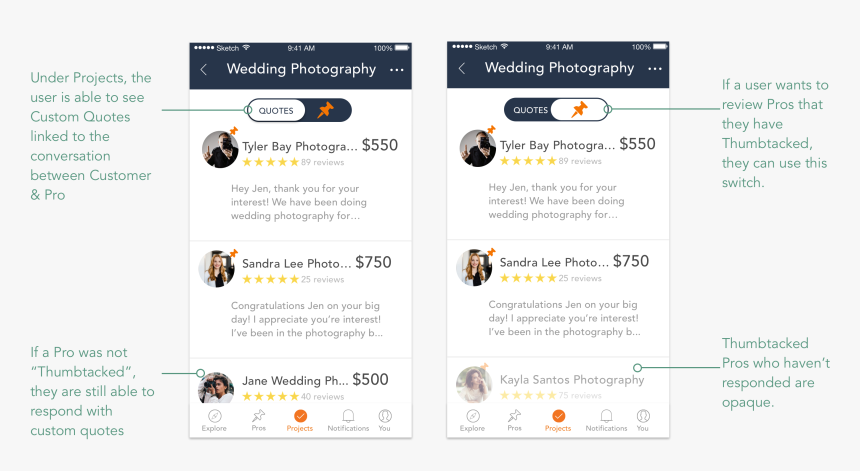The height and width of the screenshot is (471, 860).
Task: Open Notifications bell on left phone
Action: [x=348, y=421]
